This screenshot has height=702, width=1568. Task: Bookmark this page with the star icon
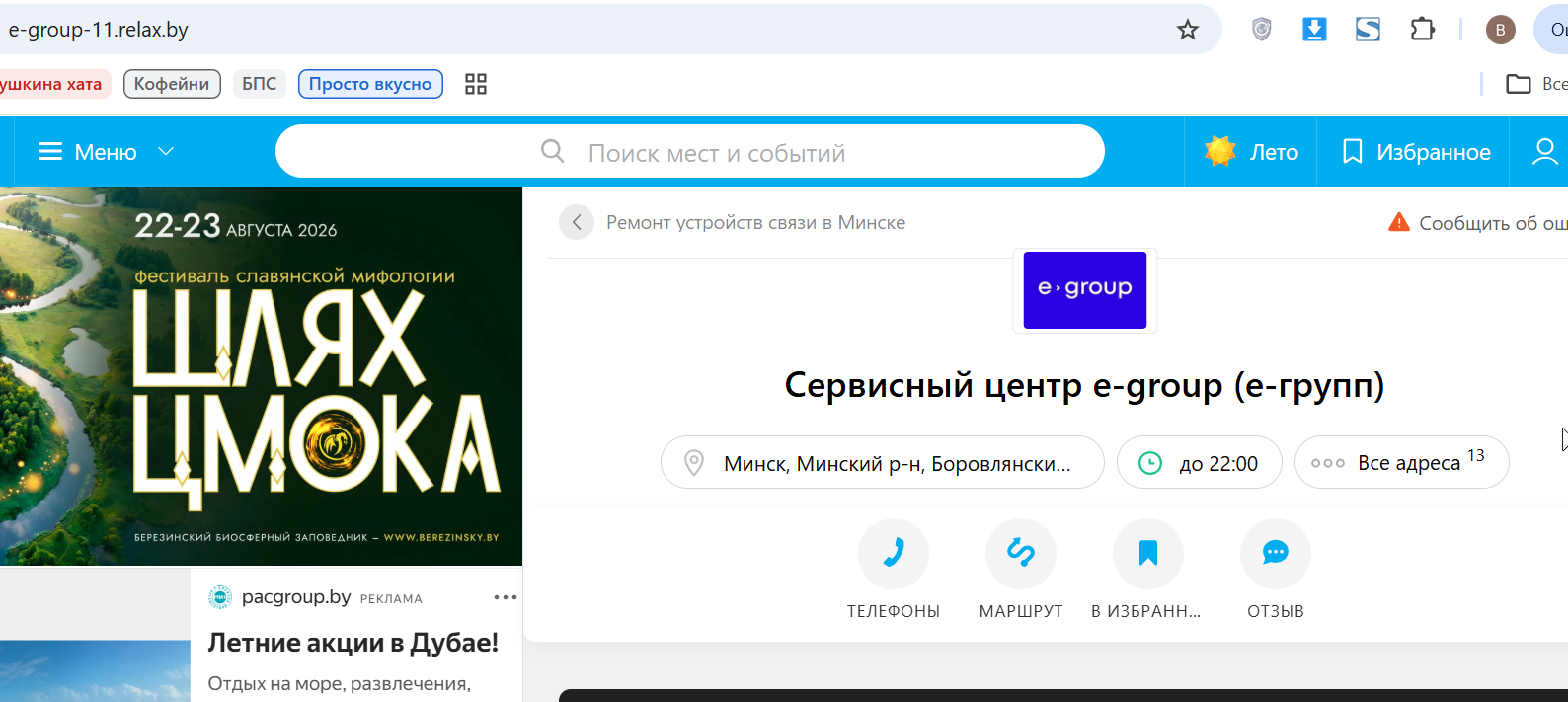coord(1188,30)
